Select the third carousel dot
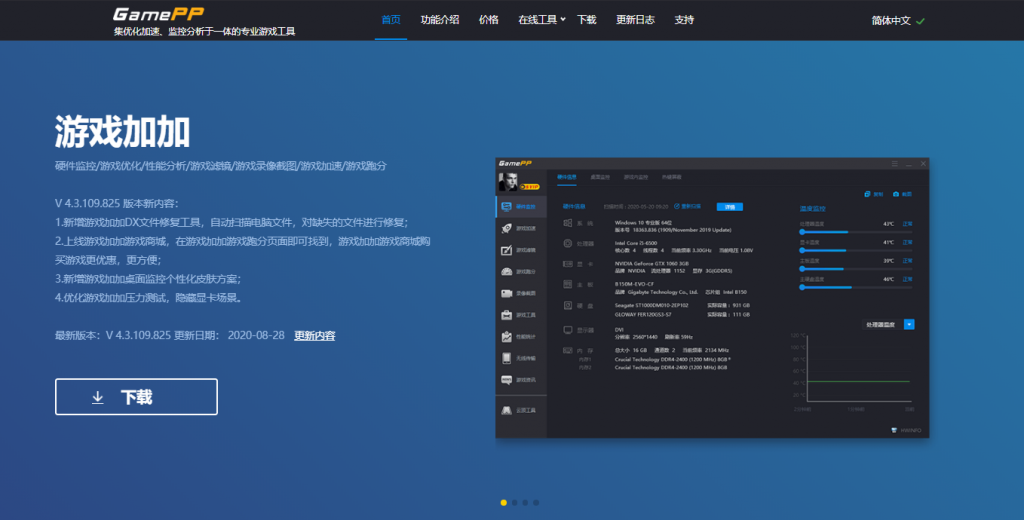The height and width of the screenshot is (520, 1024). (x=525, y=502)
